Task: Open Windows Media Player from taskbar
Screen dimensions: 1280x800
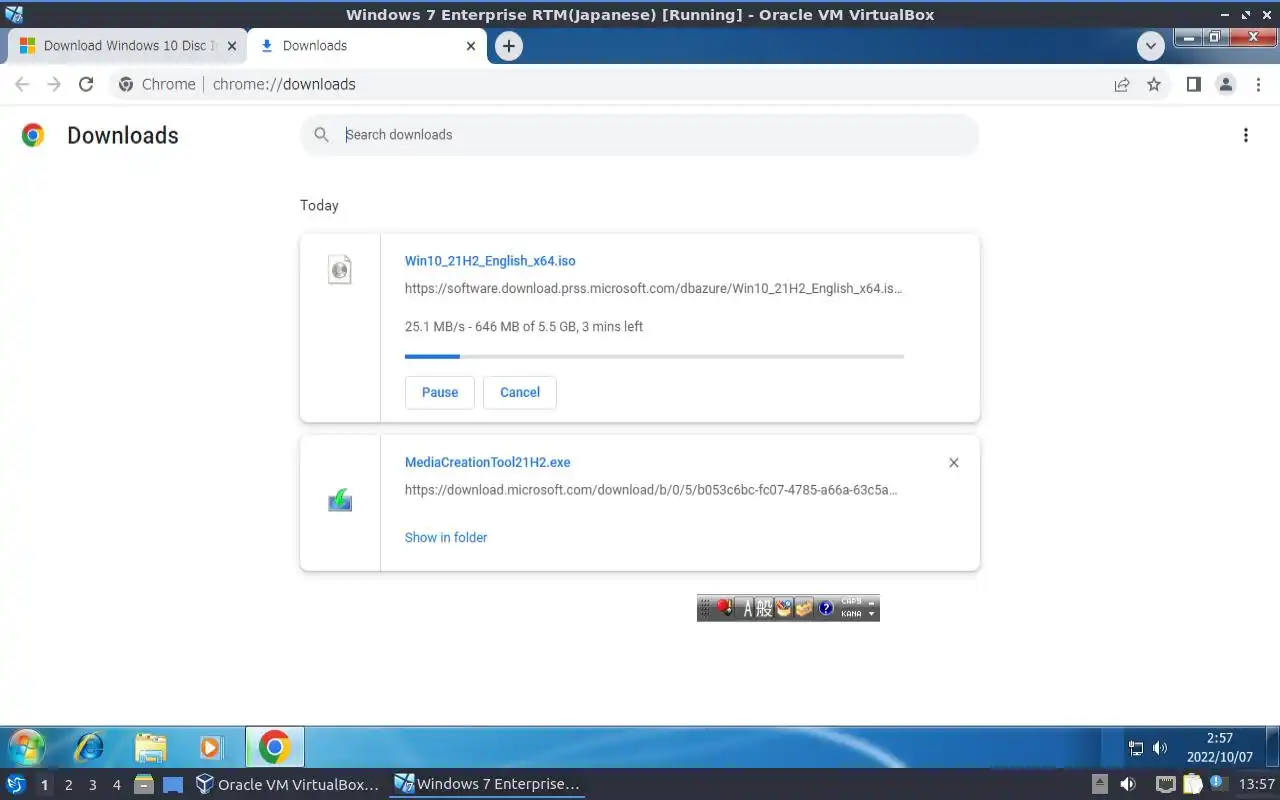Action: click(210, 747)
